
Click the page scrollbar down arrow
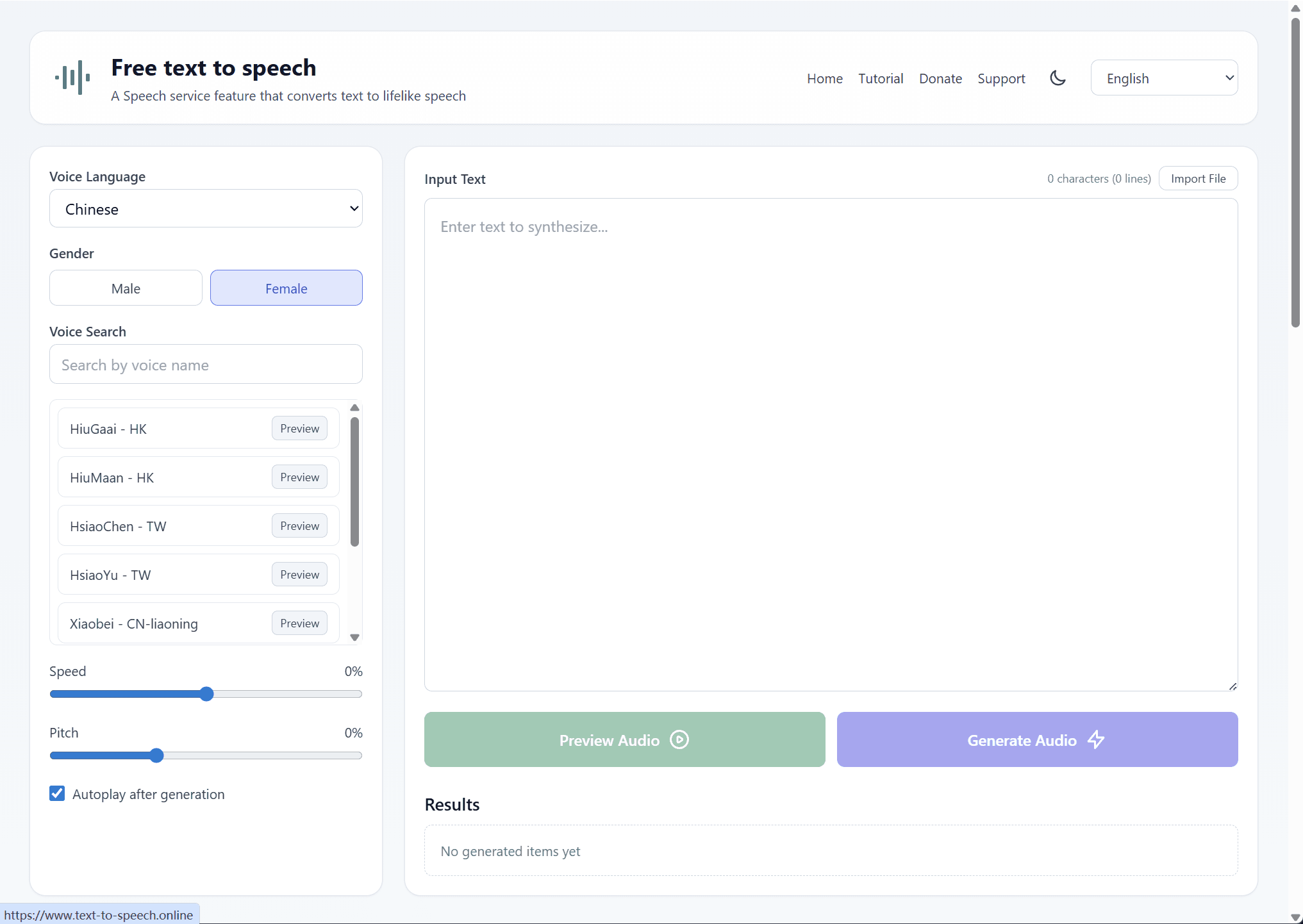tap(1294, 916)
